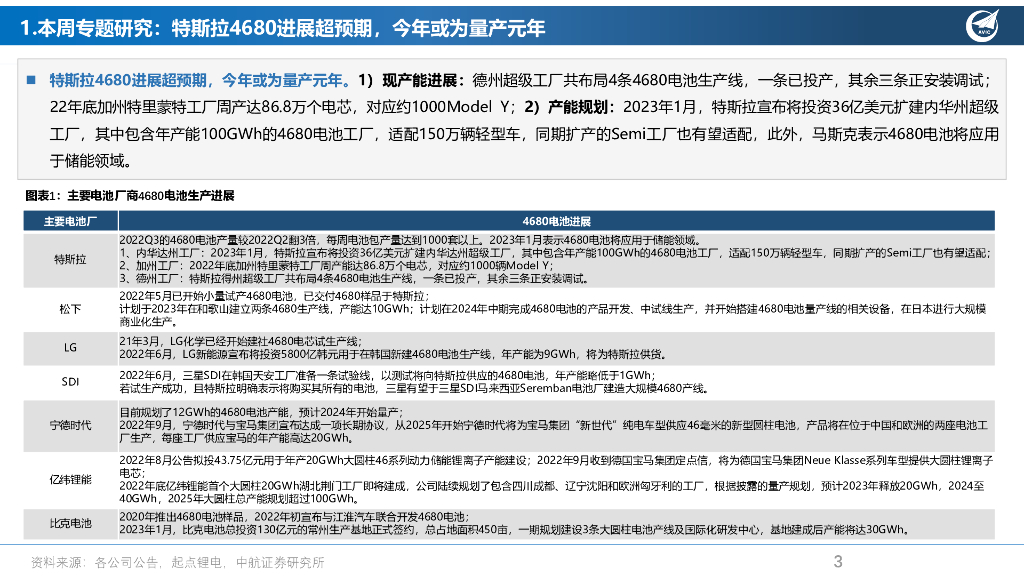The image size is (1024, 576).
Task: Click the line '2022年6月，三星SDI在韩国天安工厂'
Action: point(387,376)
